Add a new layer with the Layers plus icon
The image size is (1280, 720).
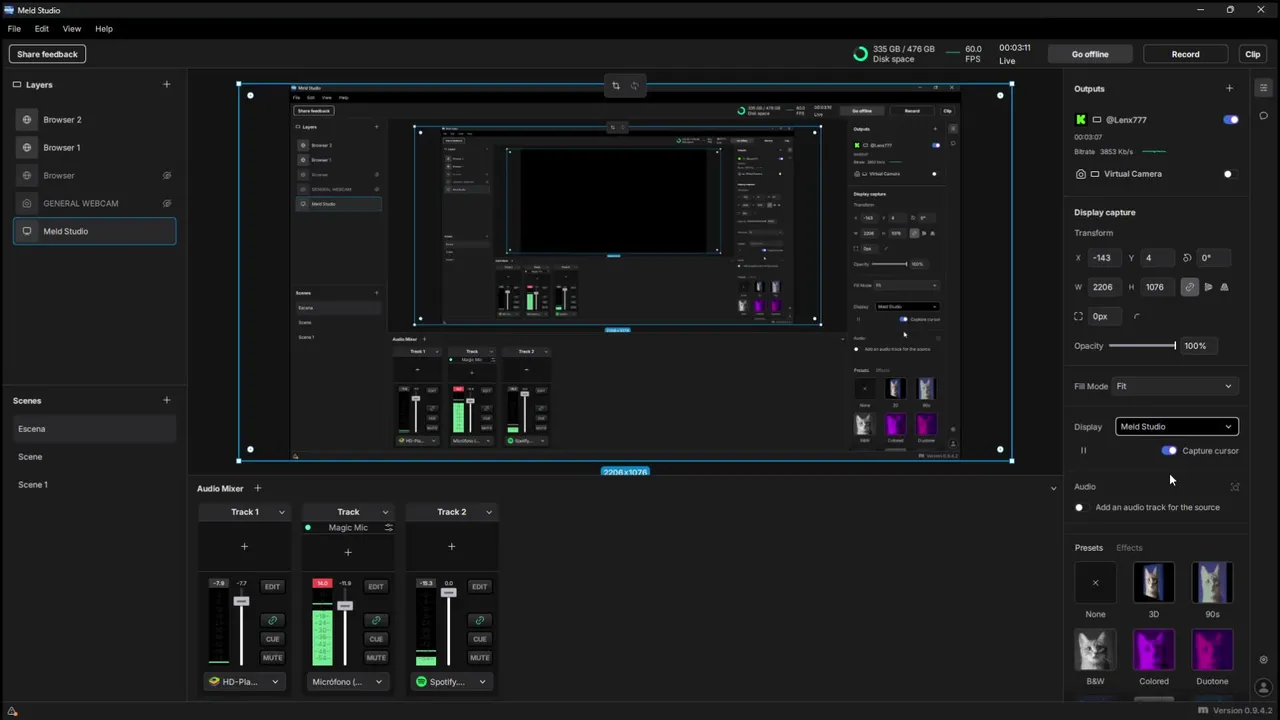click(x=166, y=85)
